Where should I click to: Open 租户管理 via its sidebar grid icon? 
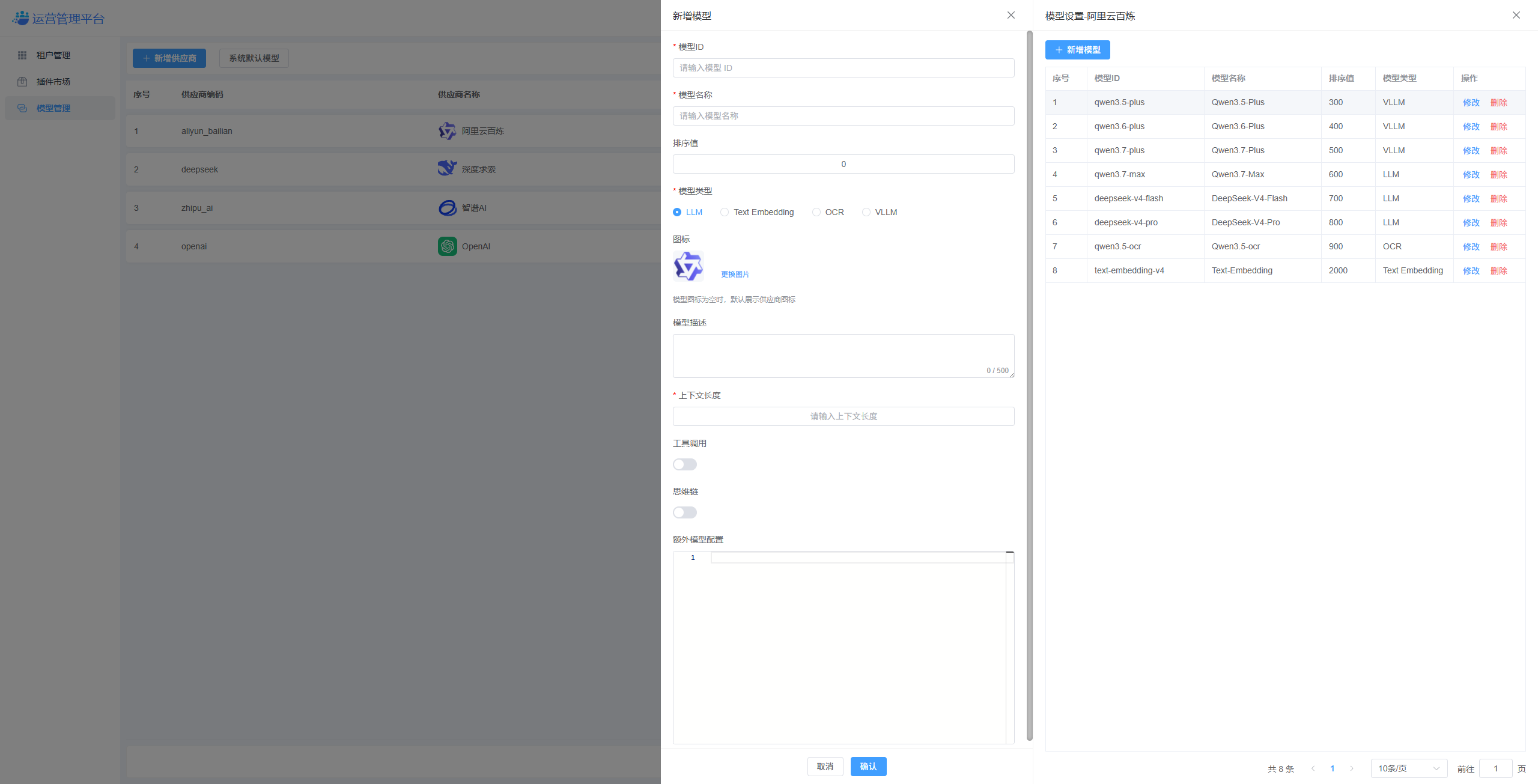[22, 55]
